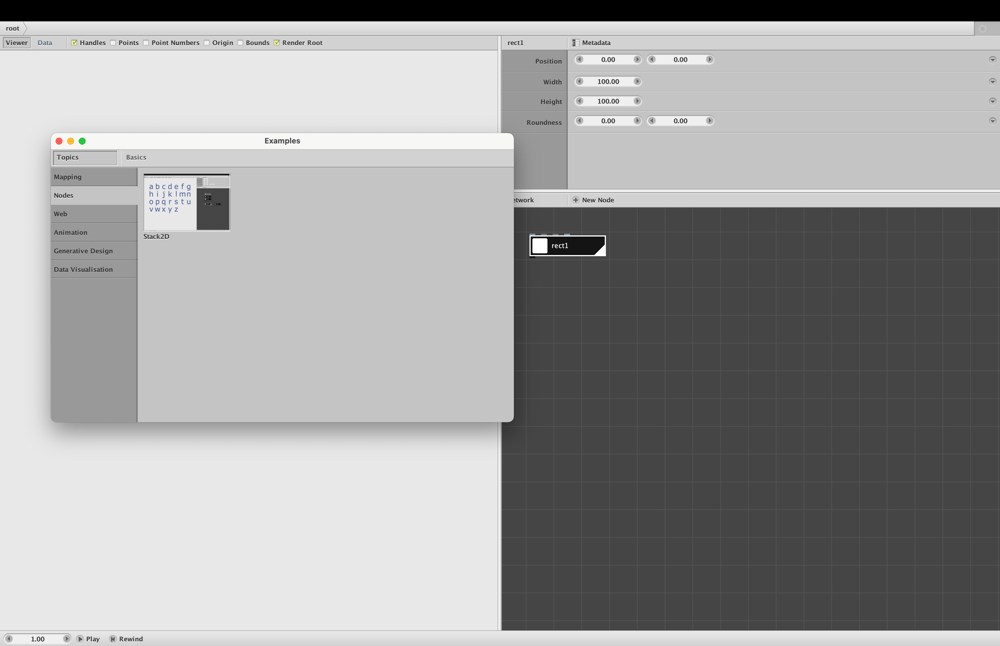Click the Width value field
1000x646 pixels.
click(608, 82)
